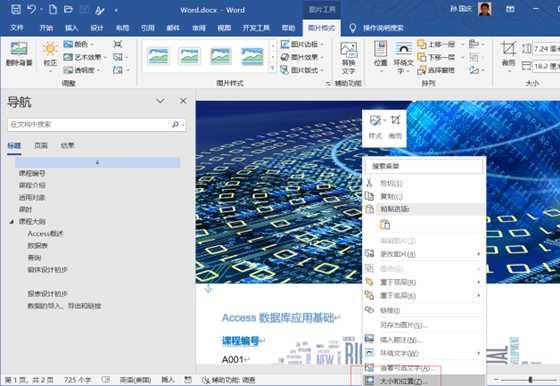The image size is (560, 386).
Task: Switch to 页面 pages tab in navigation
Action: point(41,146)
